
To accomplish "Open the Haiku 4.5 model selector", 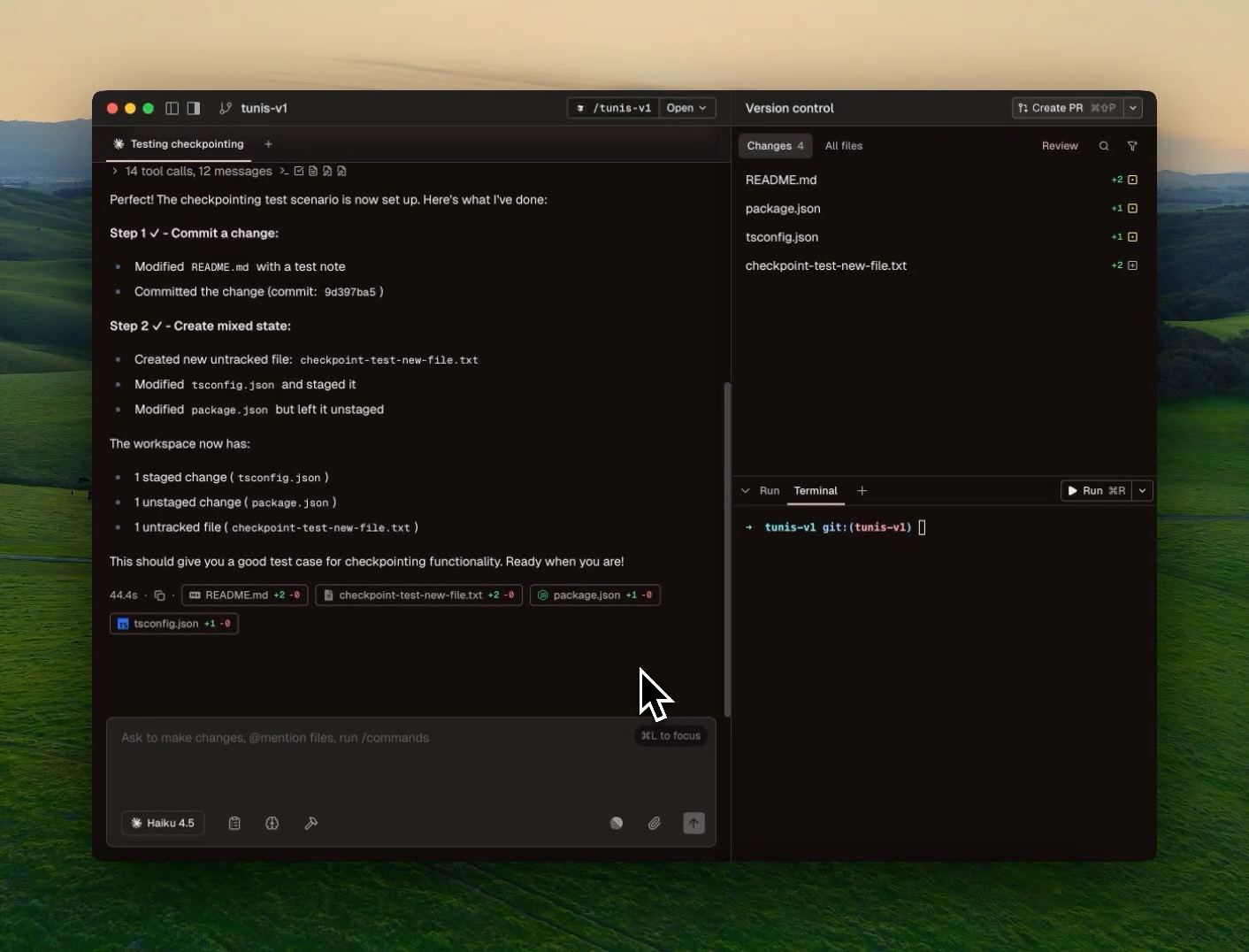I will click(163, 823).
